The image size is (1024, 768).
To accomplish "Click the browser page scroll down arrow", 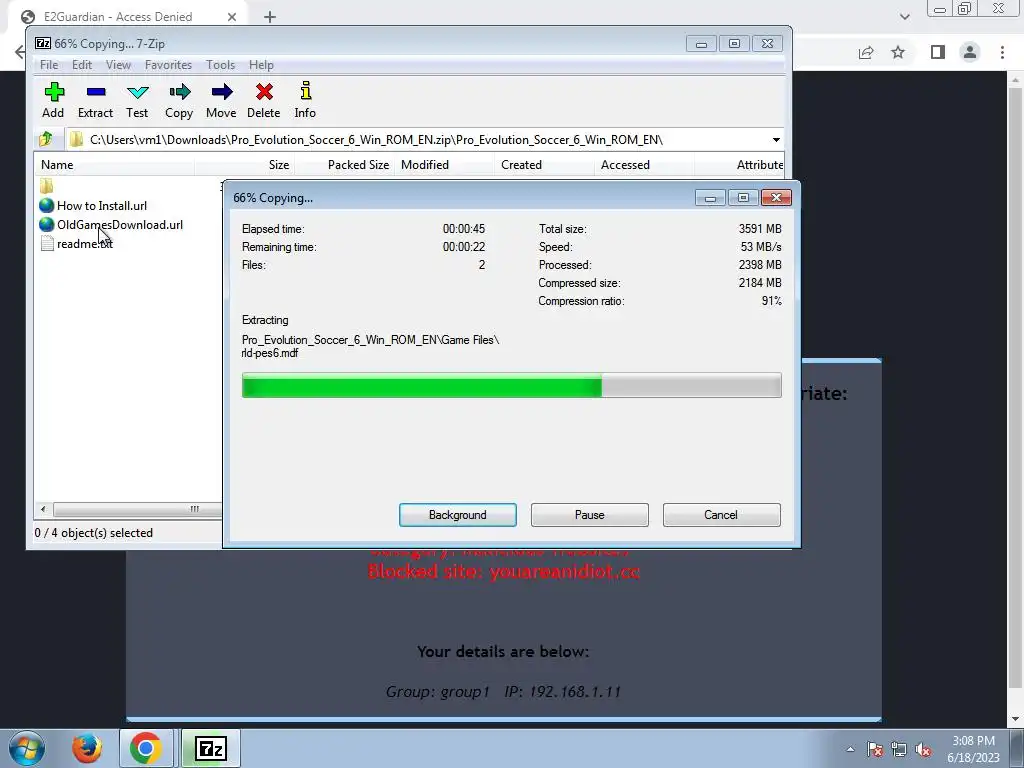I will pos(1016,719).
